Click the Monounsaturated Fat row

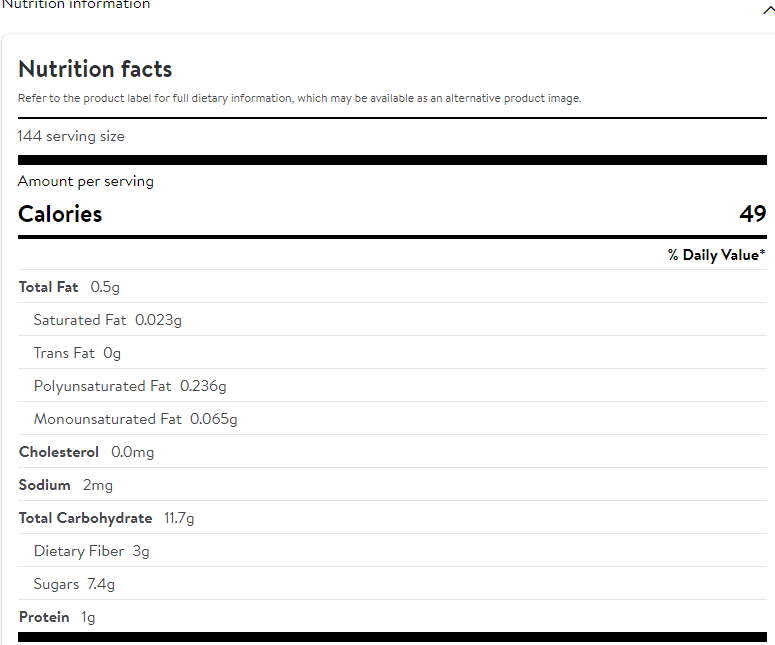[x=135, y=419]
